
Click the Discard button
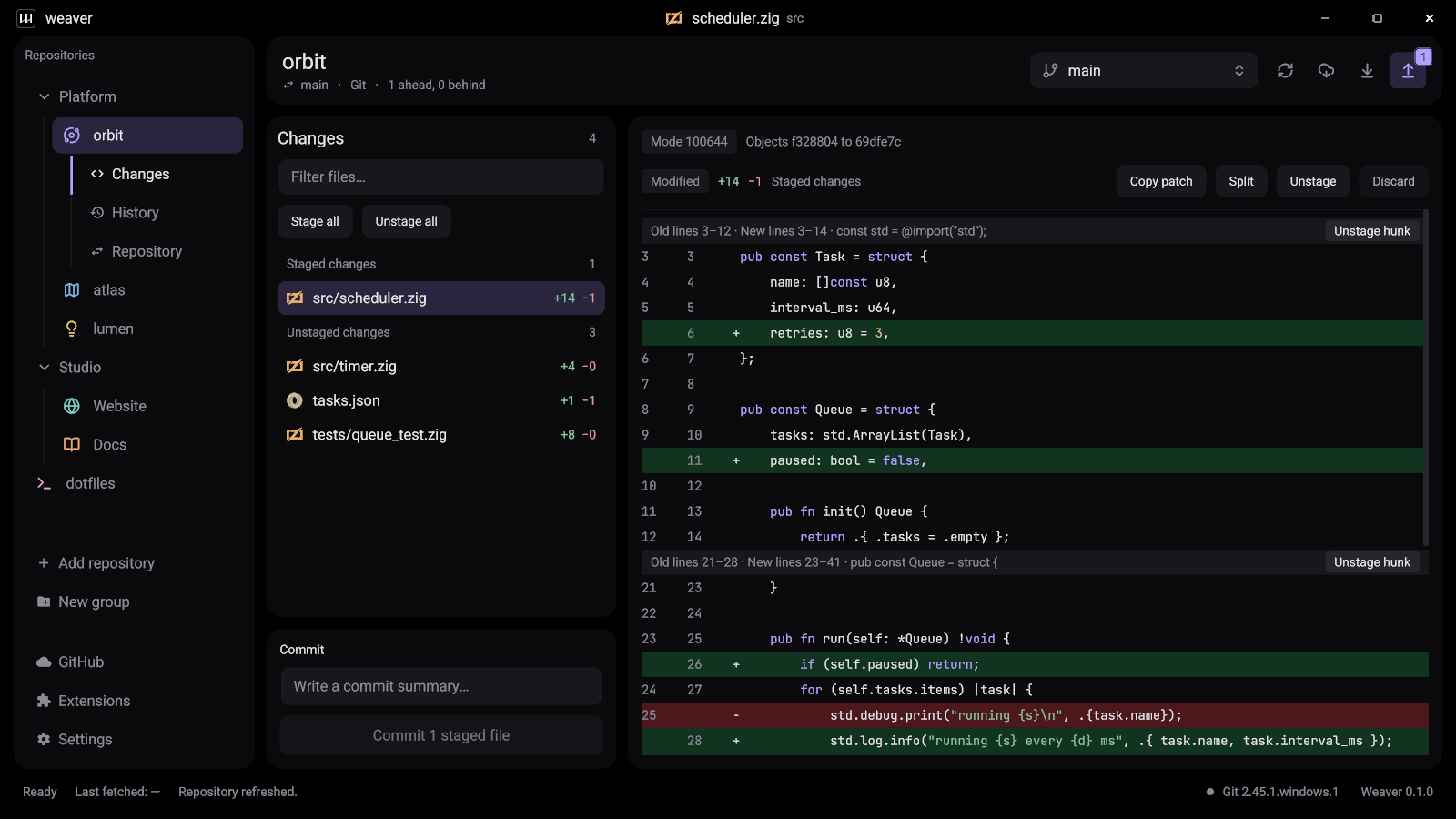pyautogui.click(x=1393, y=181)
